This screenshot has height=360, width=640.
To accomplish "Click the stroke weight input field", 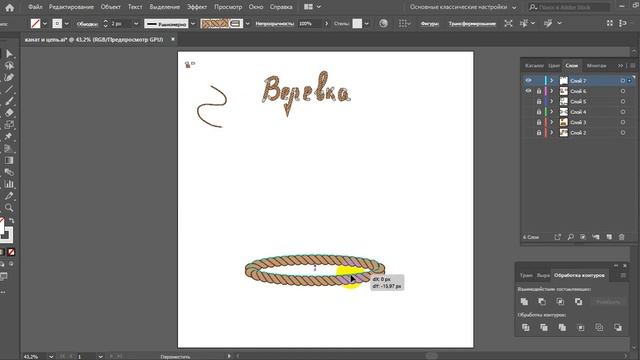I will coord(121,24).
